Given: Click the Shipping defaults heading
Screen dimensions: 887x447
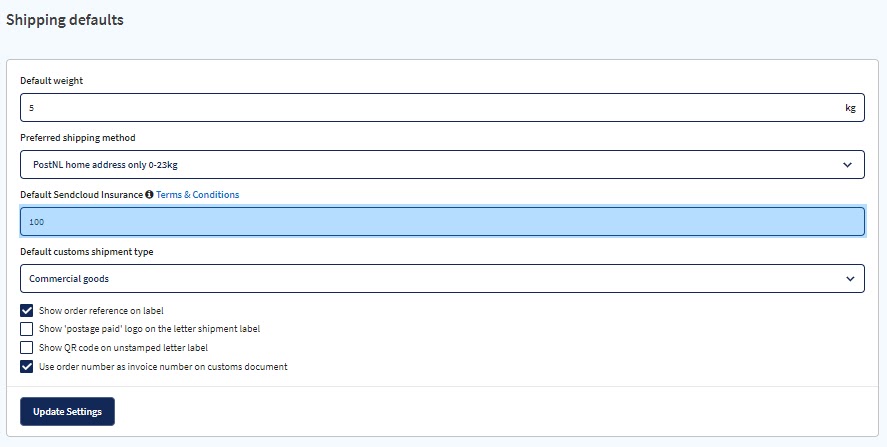Looking at the screenshot, I should [x=64, y=20].
